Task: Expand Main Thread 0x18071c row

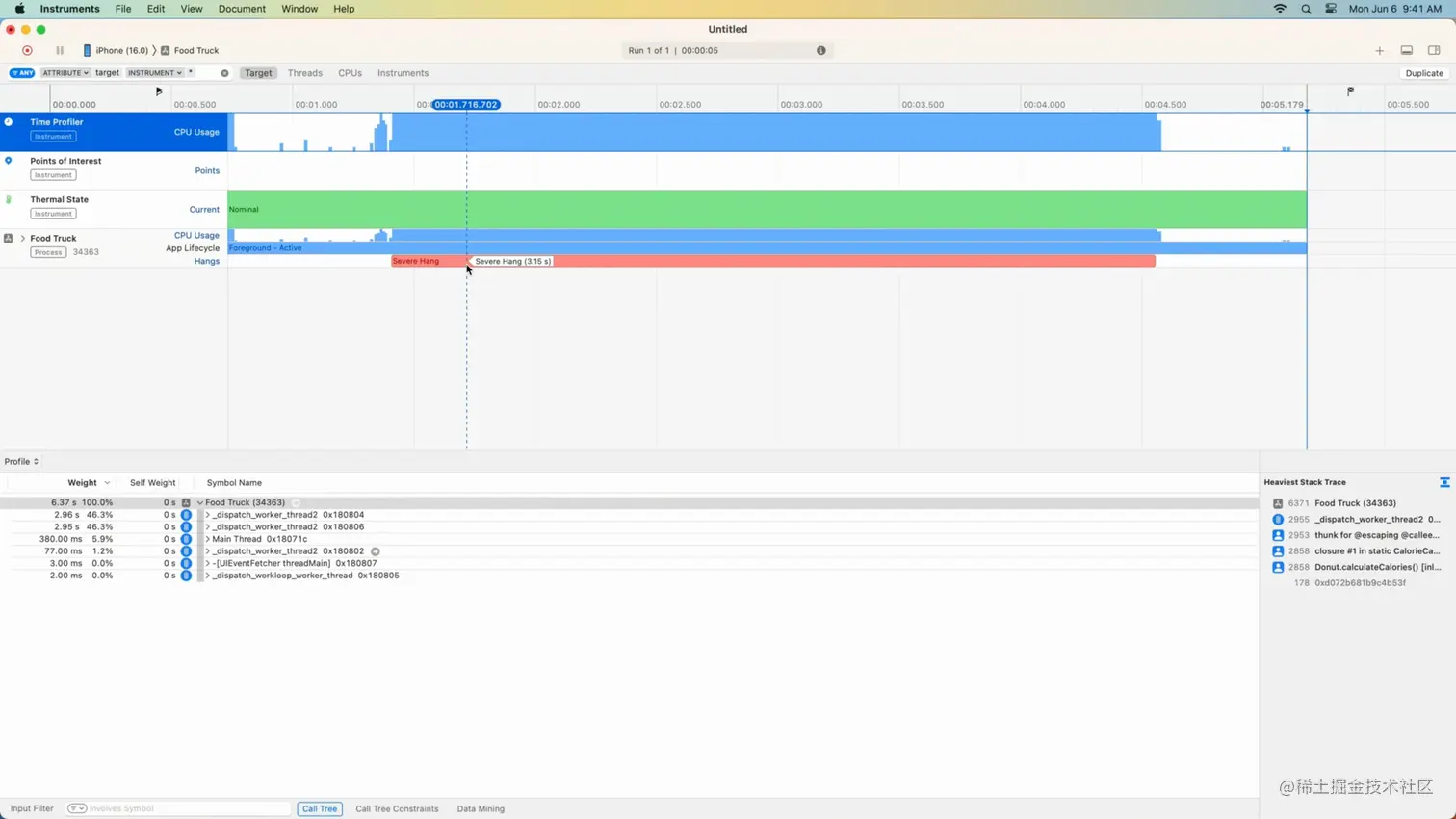Action: tap(207, 539)
